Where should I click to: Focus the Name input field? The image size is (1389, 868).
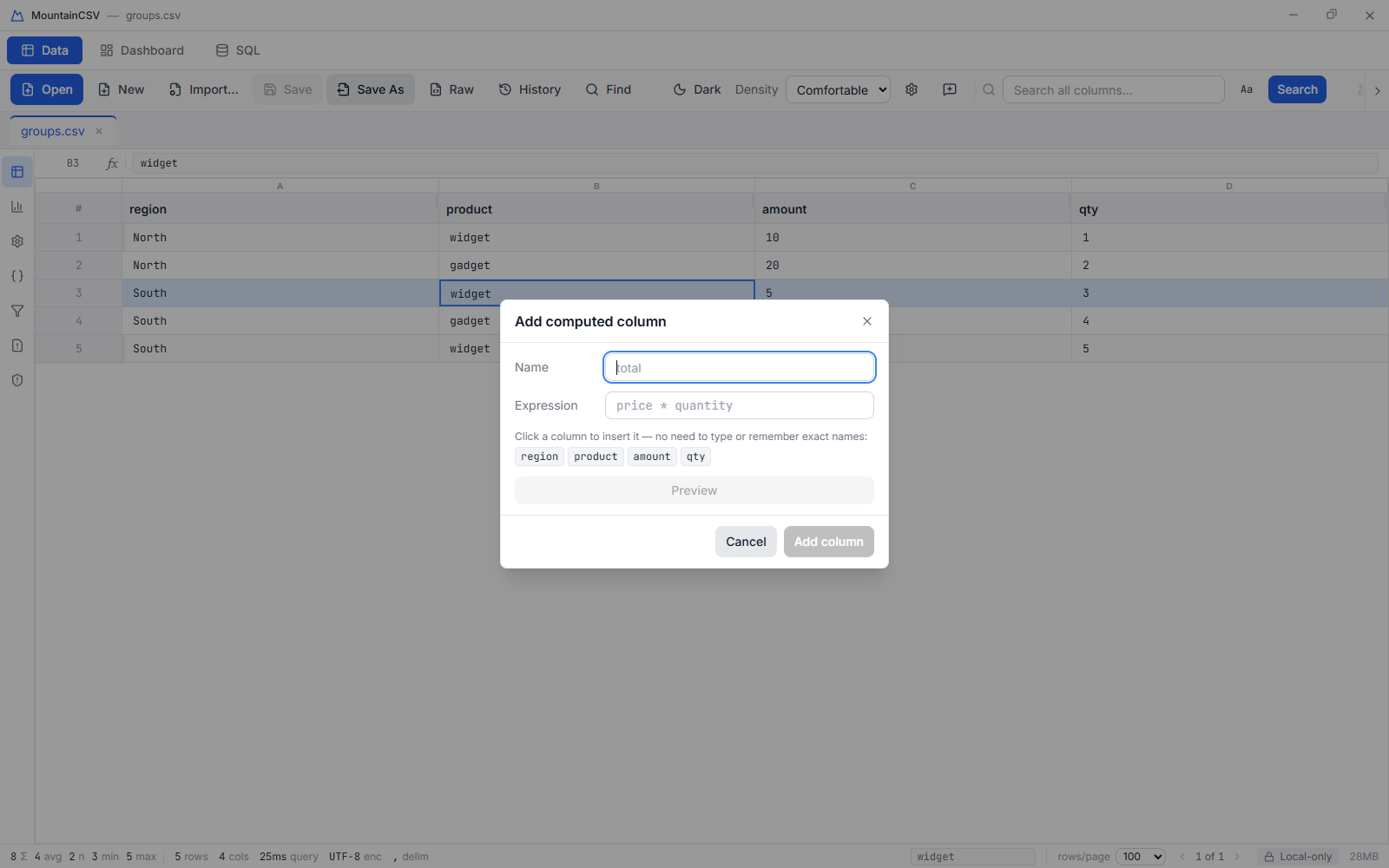click(740, 367)
